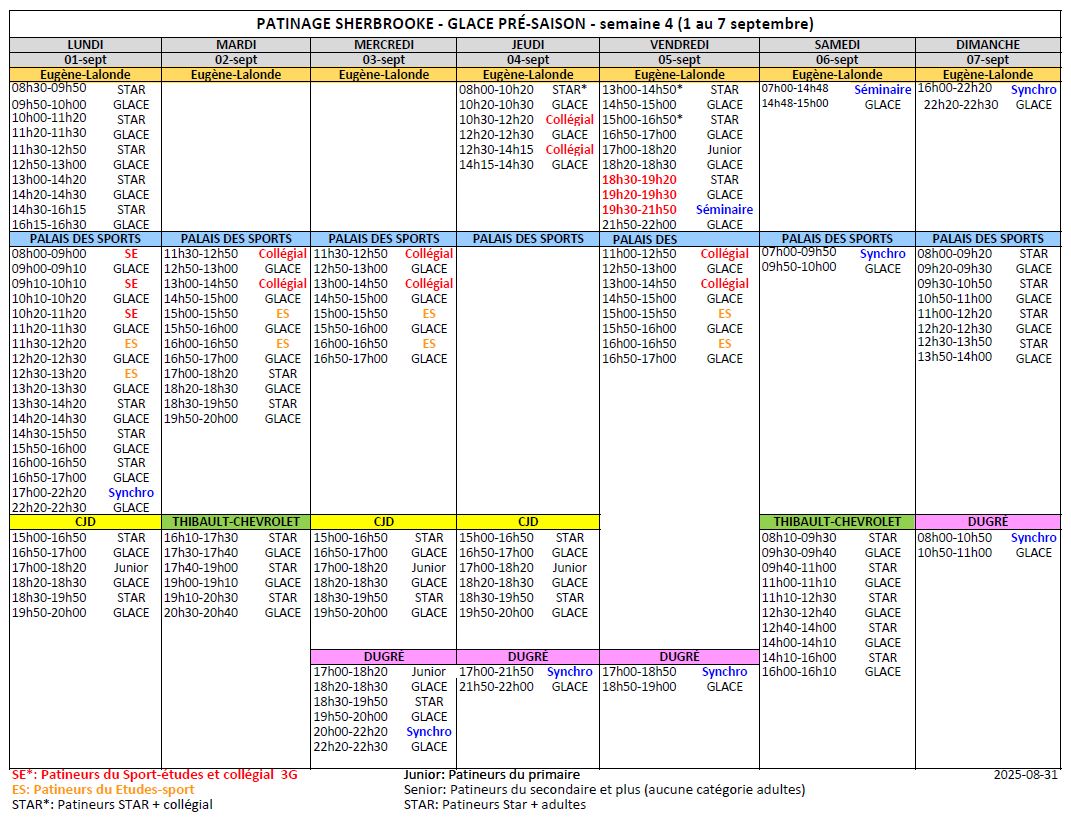Click the time slot "12h40-14h00"
Screen dimensions: 1071x817
[799, 628]
